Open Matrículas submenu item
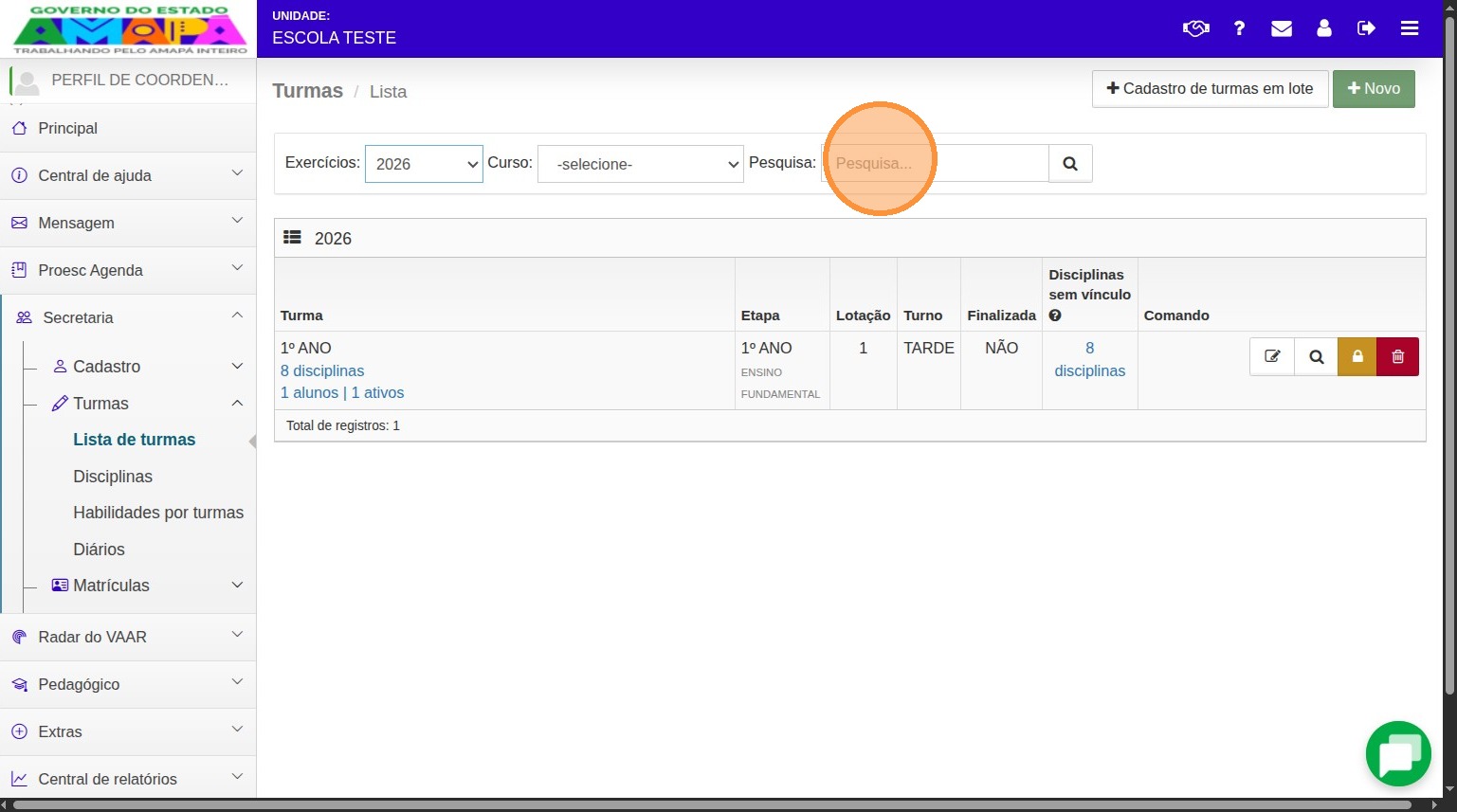1457x812 pixels. tap(111, 586)
